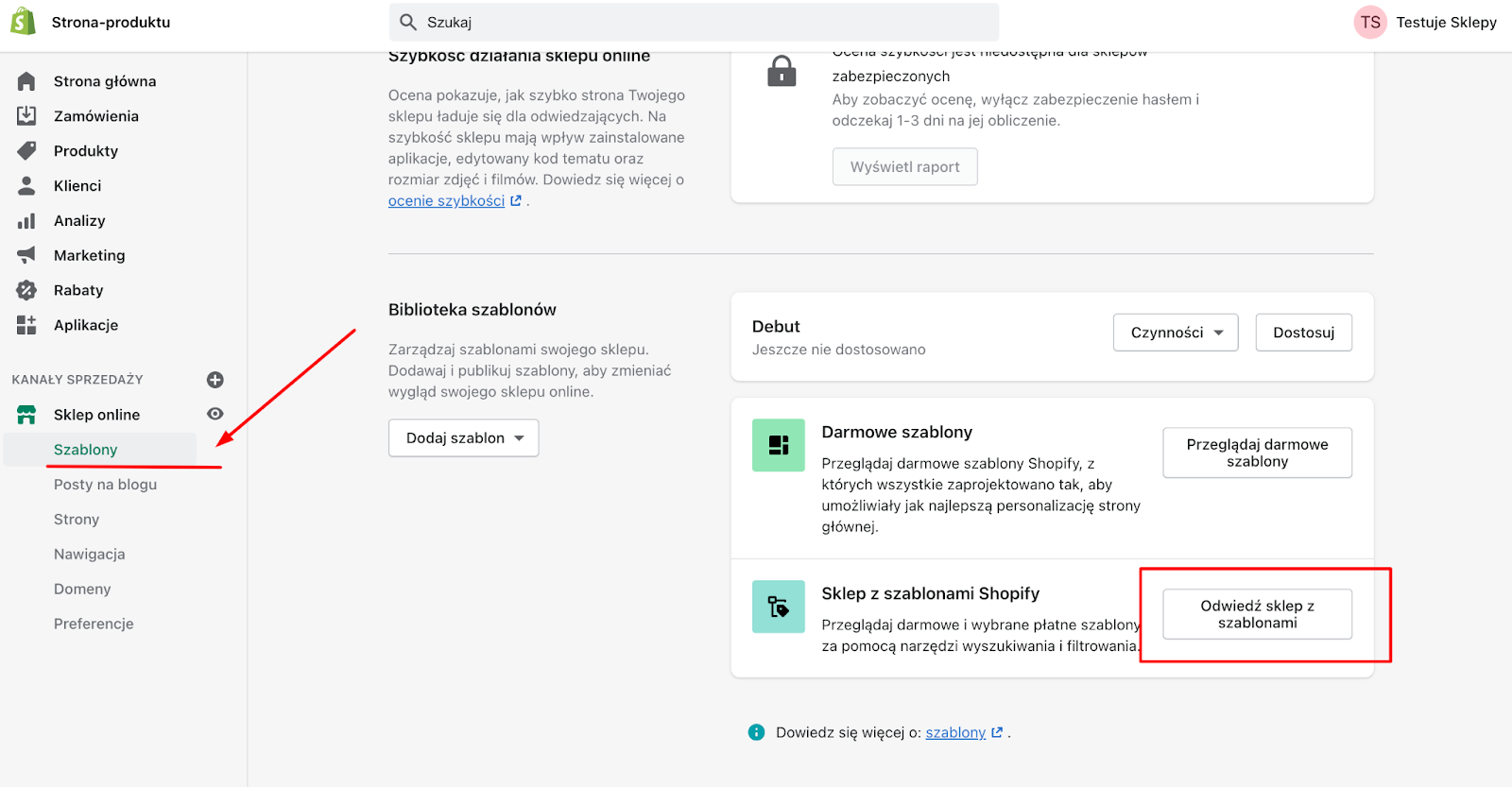
Task: Click the add sales channel plus button
Action: coord(215,379)
